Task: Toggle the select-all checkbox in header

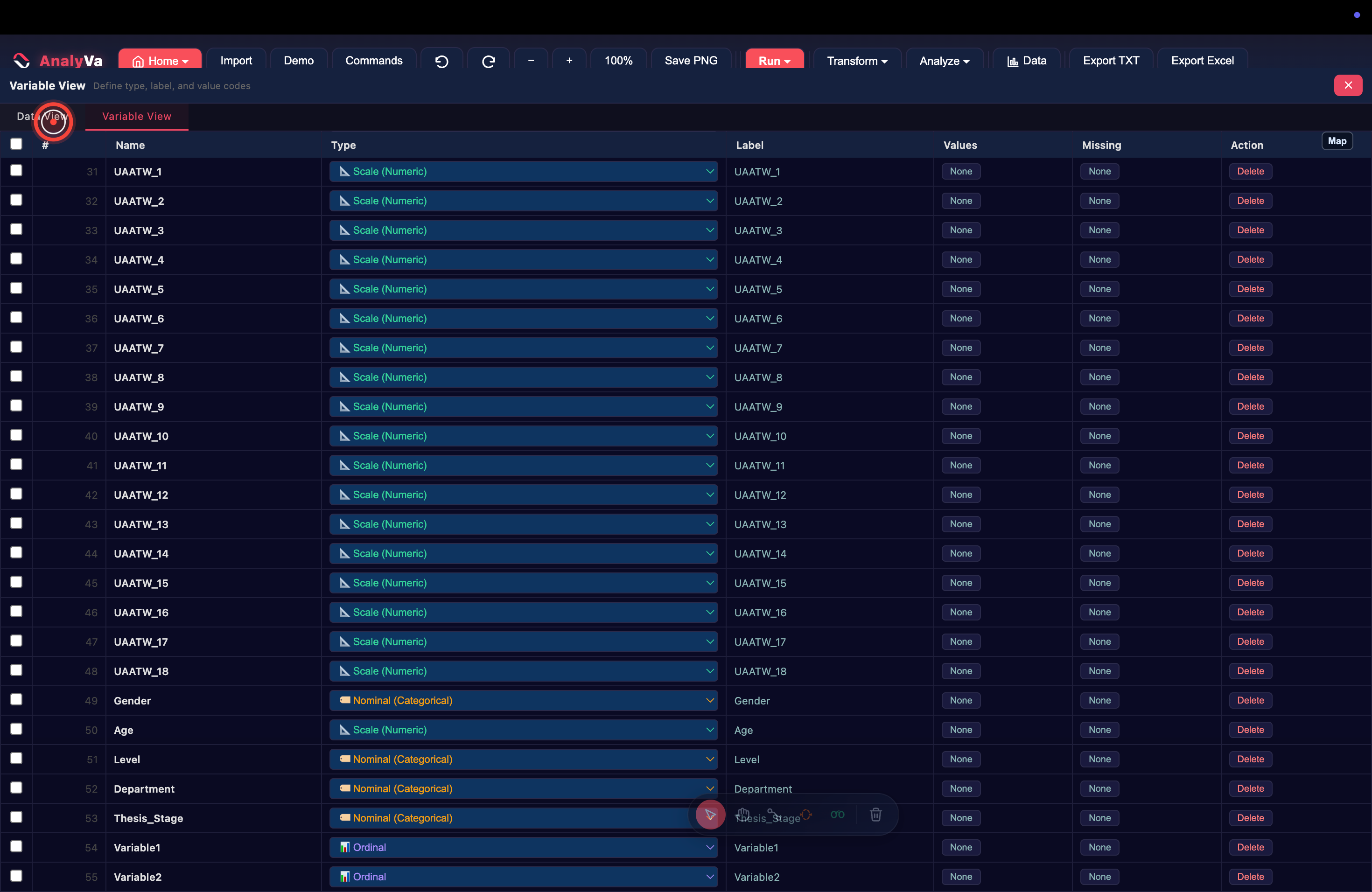Action: click(16, 144)
